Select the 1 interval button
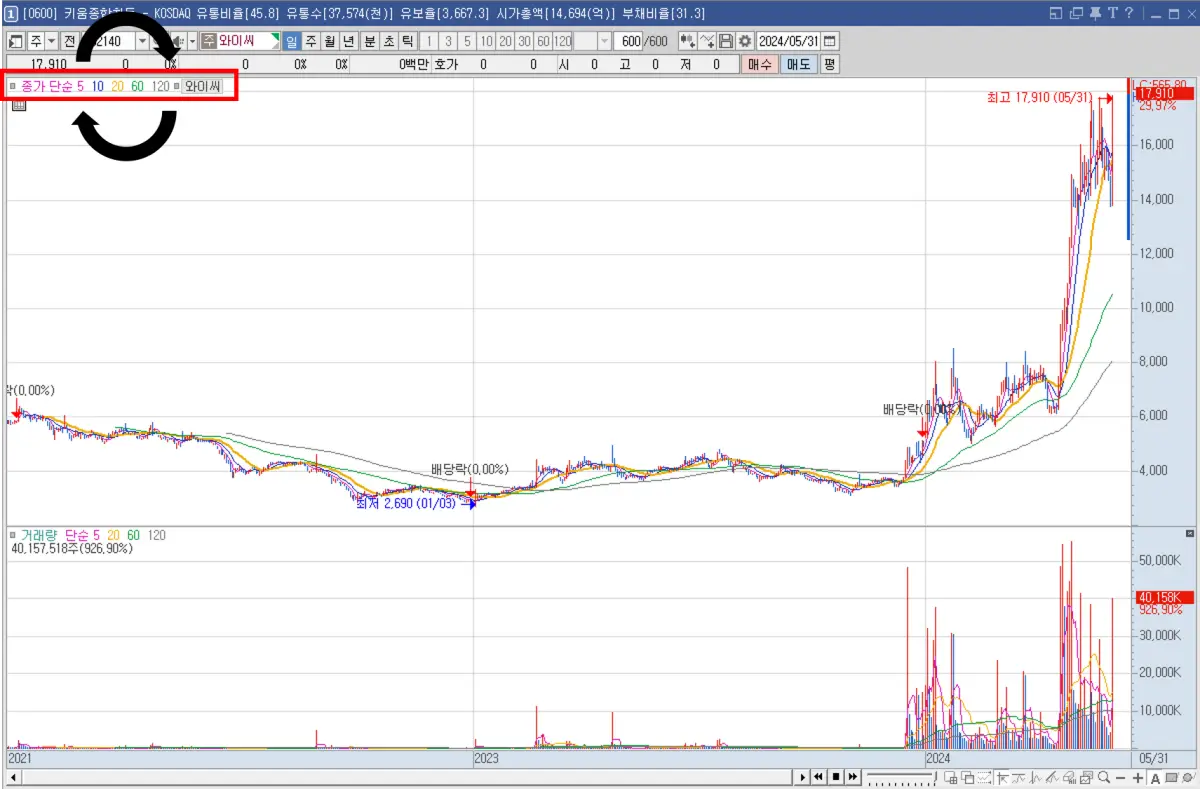 pyautogui.click(x=429, y=41)
